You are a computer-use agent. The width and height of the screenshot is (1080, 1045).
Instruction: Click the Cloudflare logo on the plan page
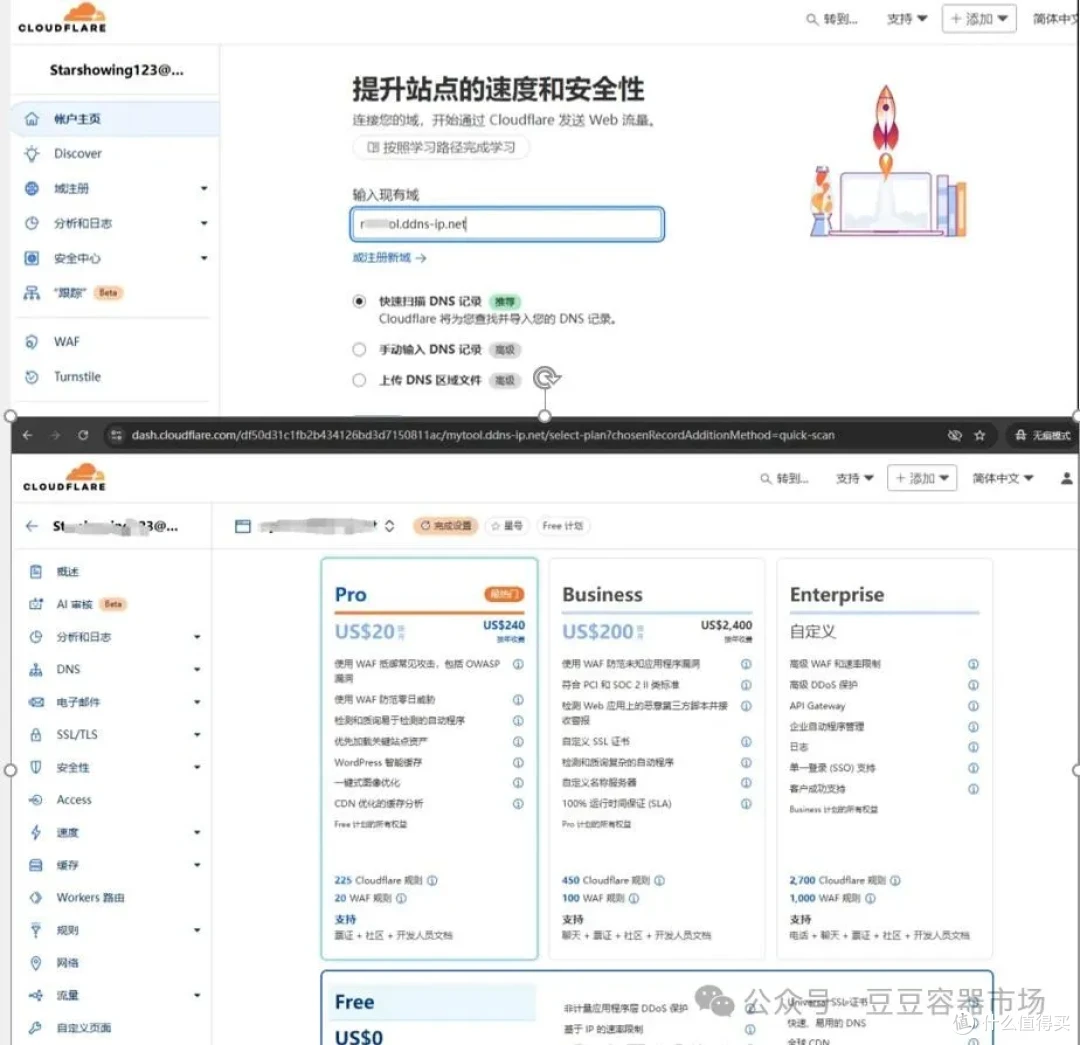coord(64,478)
